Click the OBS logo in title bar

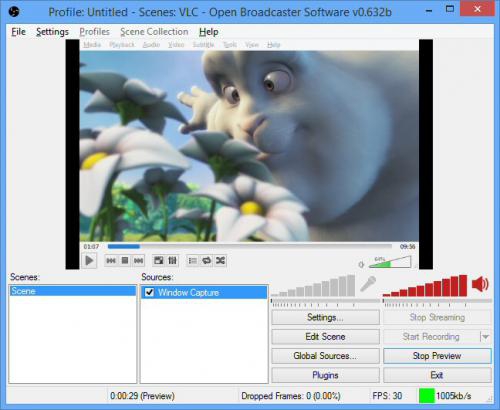pyautogui.click(x=14, y=12)
